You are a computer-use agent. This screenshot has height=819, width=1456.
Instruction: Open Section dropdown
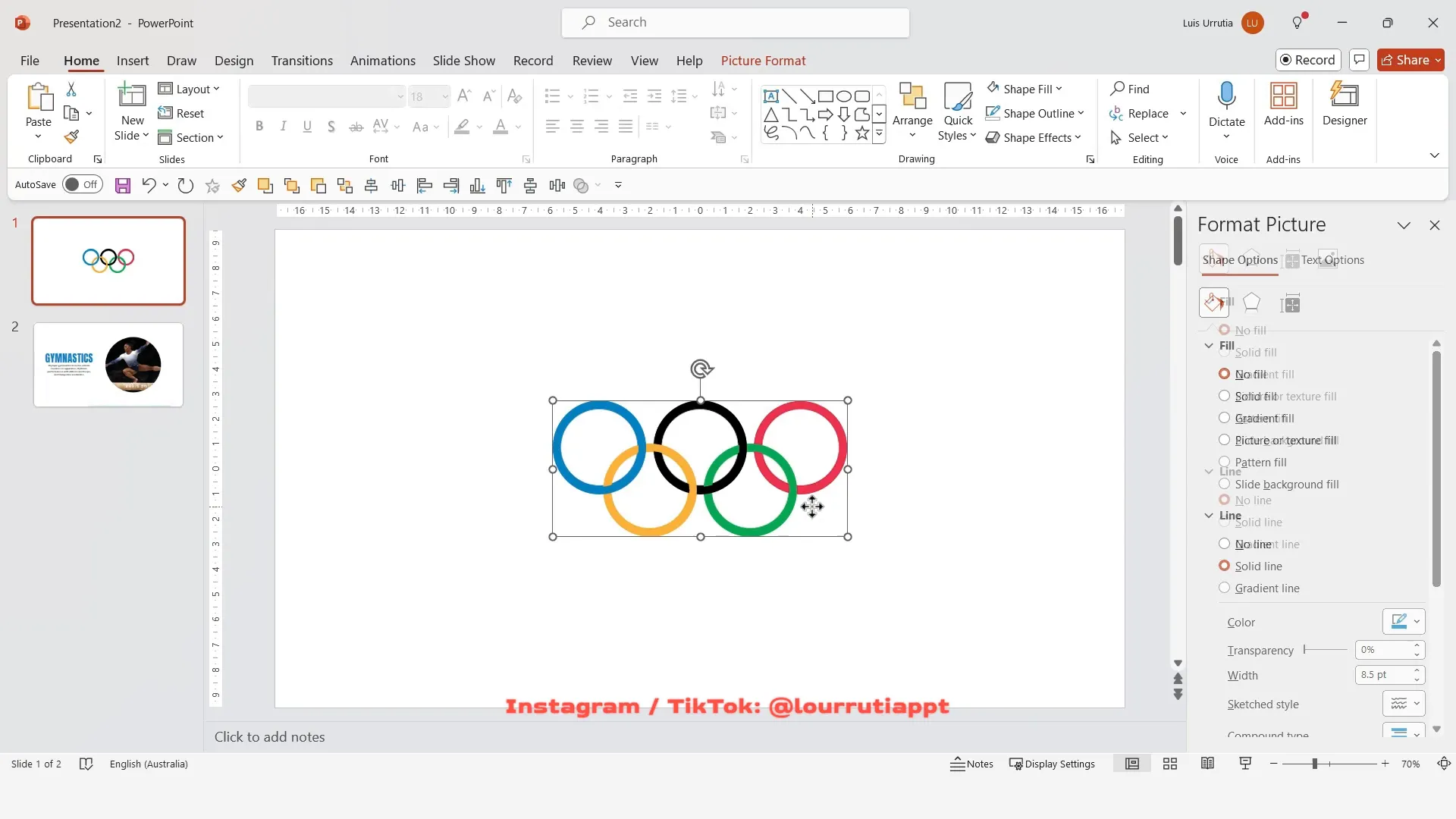tap(190, 137)
